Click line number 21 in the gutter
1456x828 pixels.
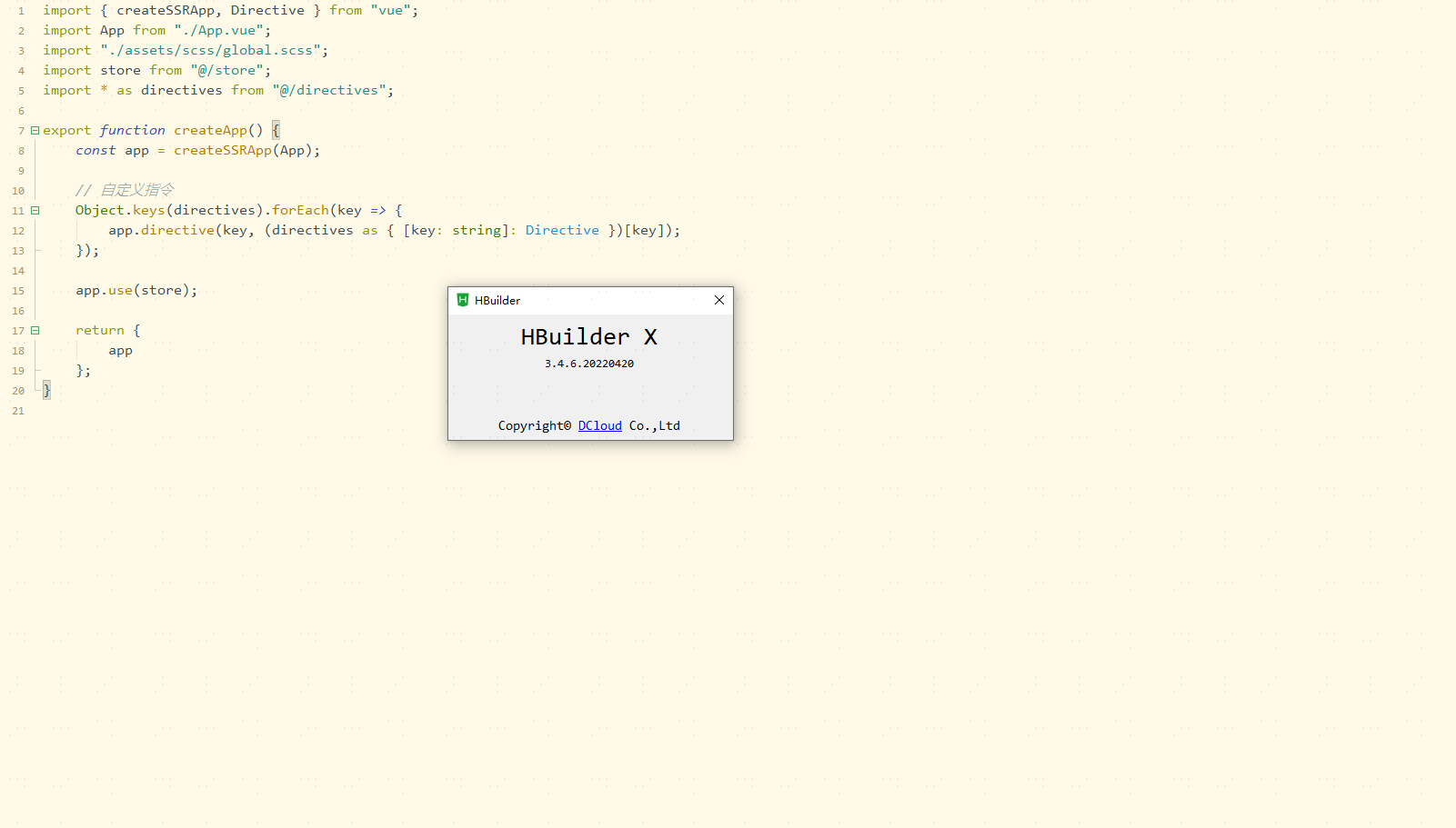tap(18, 411)
